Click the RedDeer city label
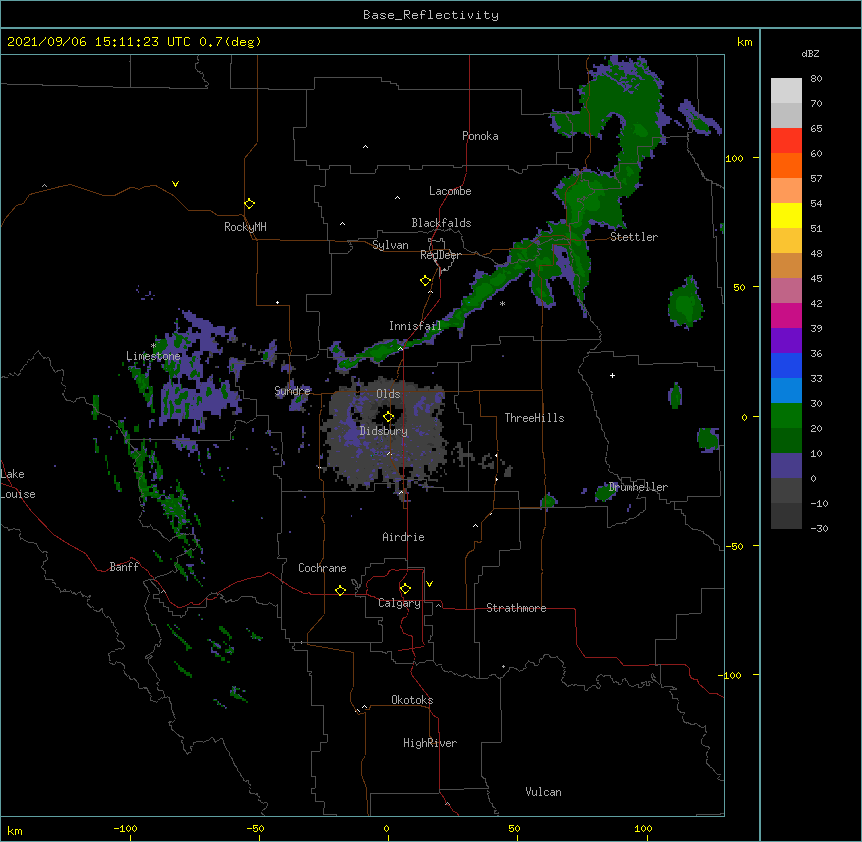The image size is (862, 842). point(440,255)
